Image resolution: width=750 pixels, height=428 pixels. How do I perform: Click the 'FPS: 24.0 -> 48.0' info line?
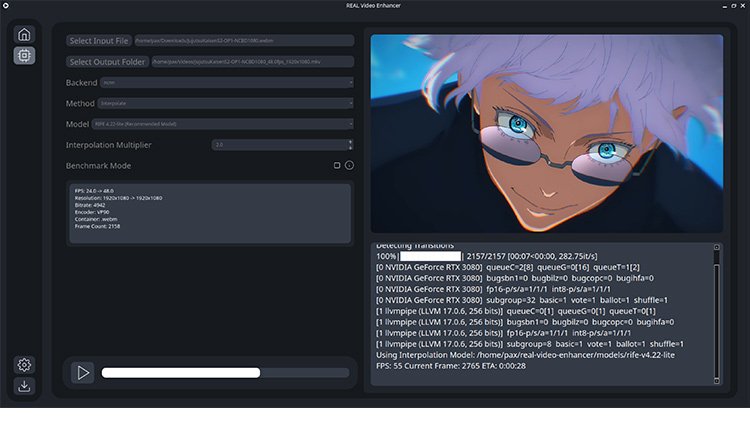pyautogui.click(x=94, y=191)
